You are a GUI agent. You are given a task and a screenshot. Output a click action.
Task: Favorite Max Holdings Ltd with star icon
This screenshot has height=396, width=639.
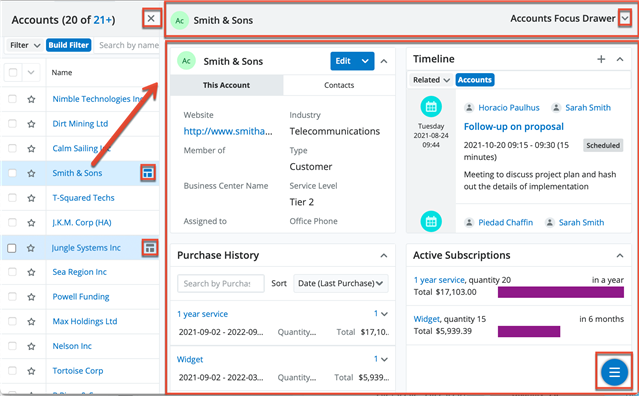point(31,321)
